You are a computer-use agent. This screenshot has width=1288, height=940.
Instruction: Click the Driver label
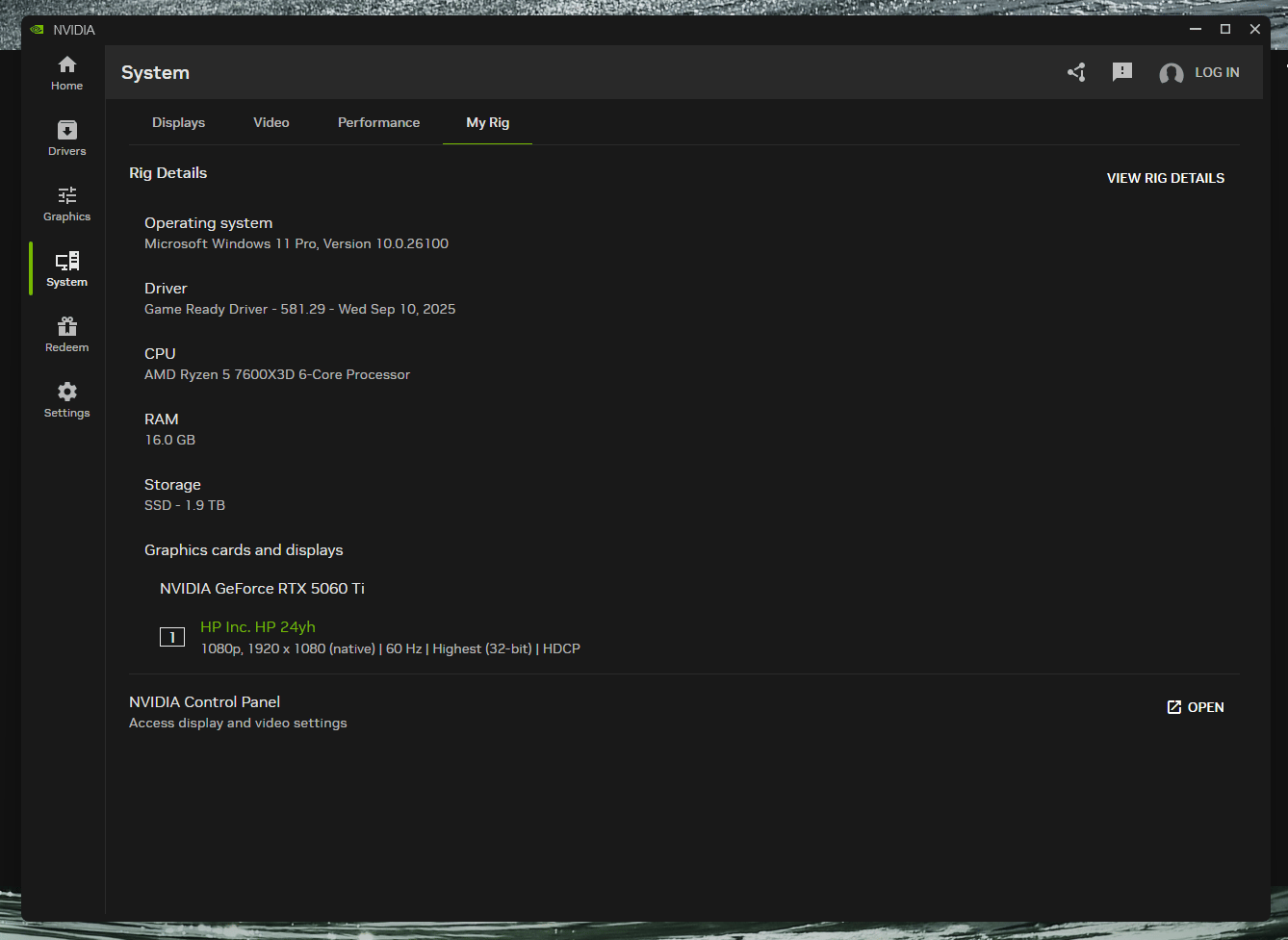[x=166, y=288]
